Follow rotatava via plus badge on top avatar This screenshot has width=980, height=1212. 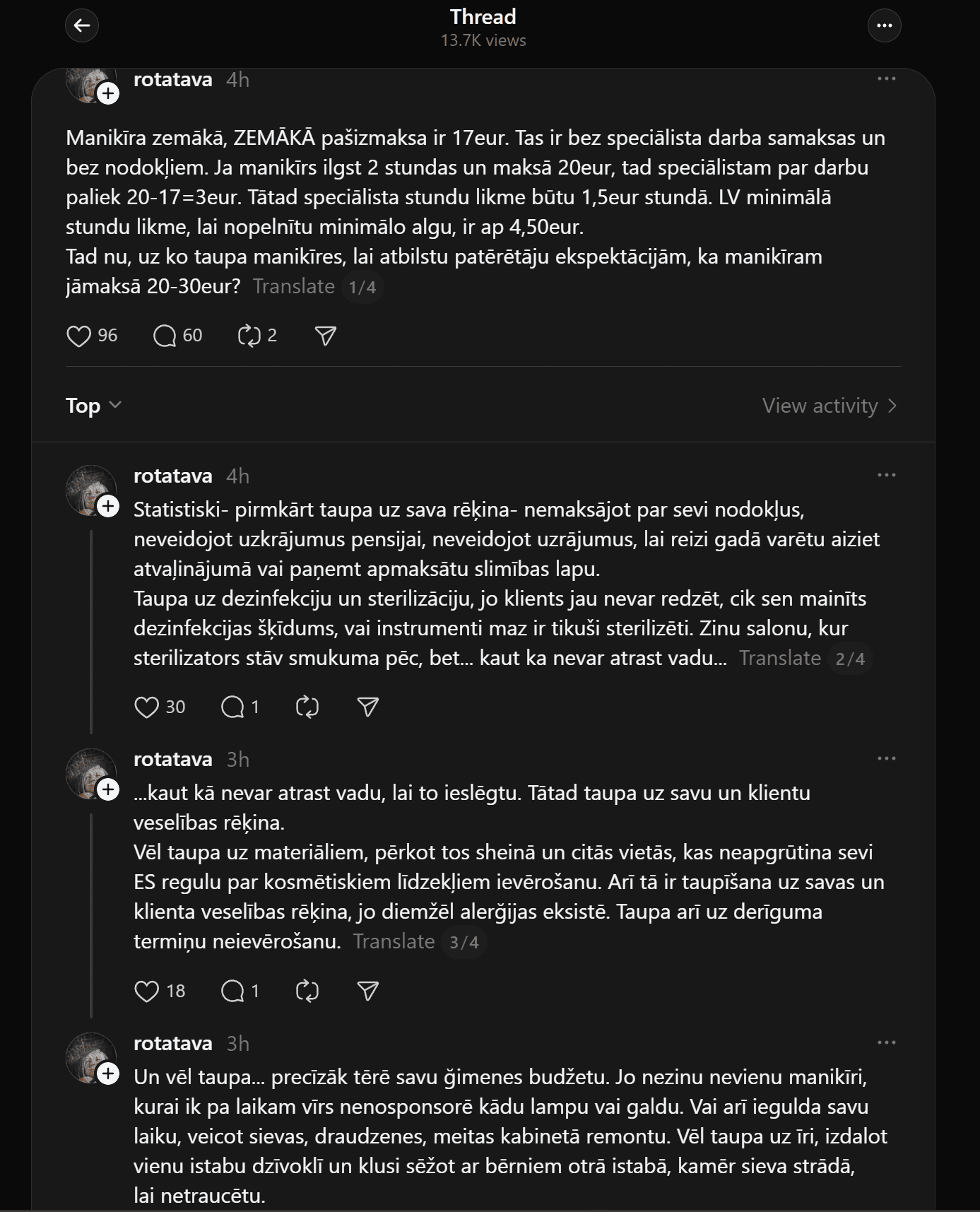[x=108, y=93]
